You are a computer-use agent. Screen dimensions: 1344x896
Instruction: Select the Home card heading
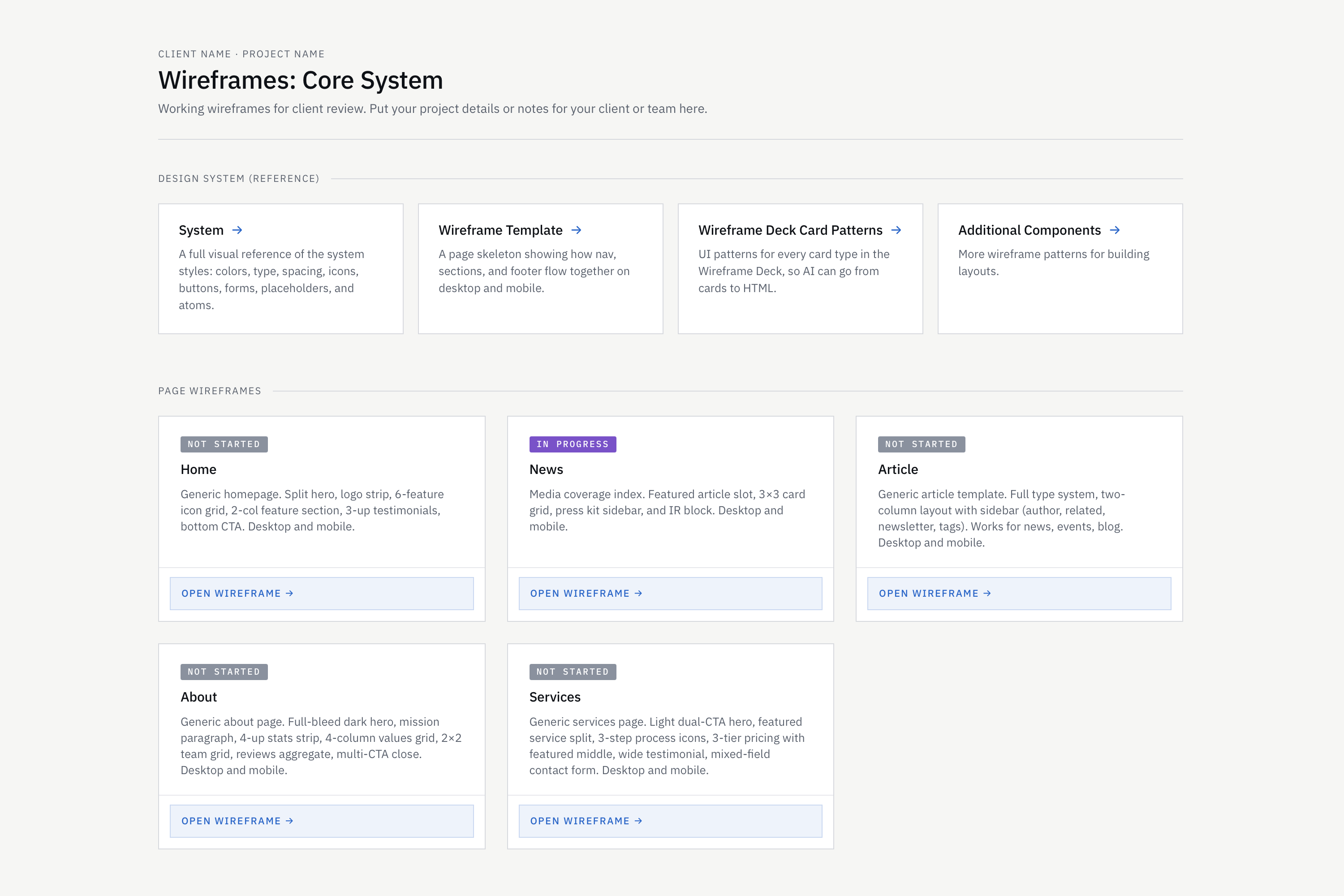[x=198, y=470]
